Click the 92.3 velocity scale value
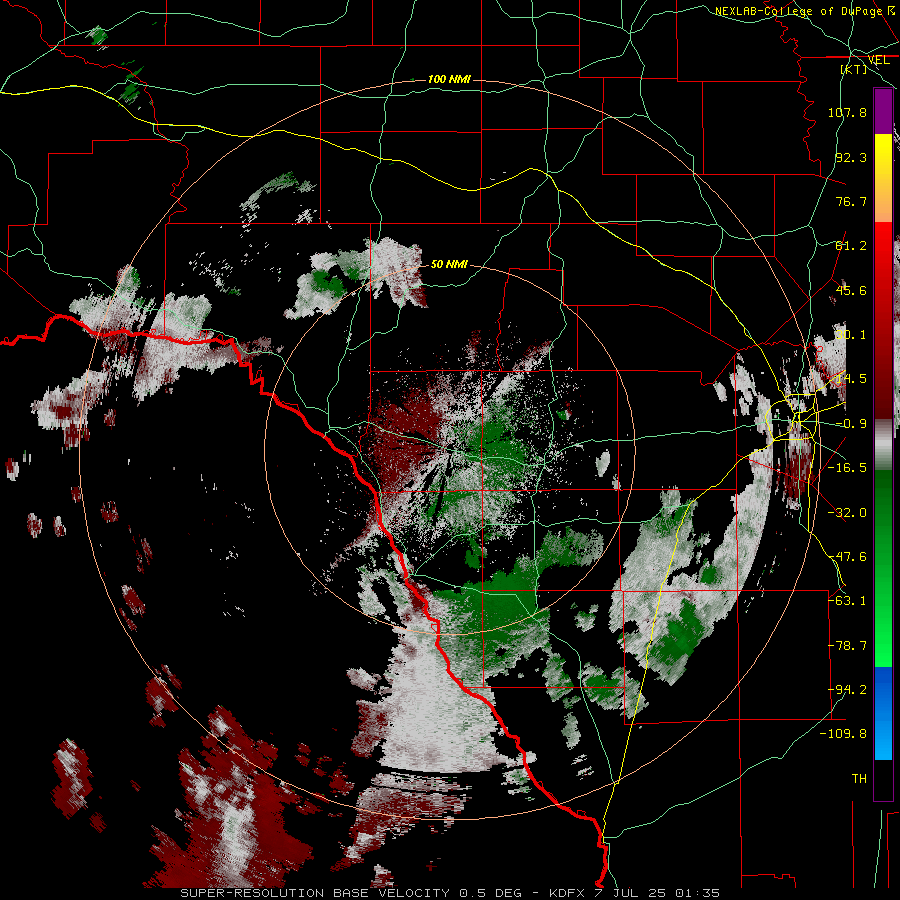Viewport: 900px width, 900px height. coord(851,157)
